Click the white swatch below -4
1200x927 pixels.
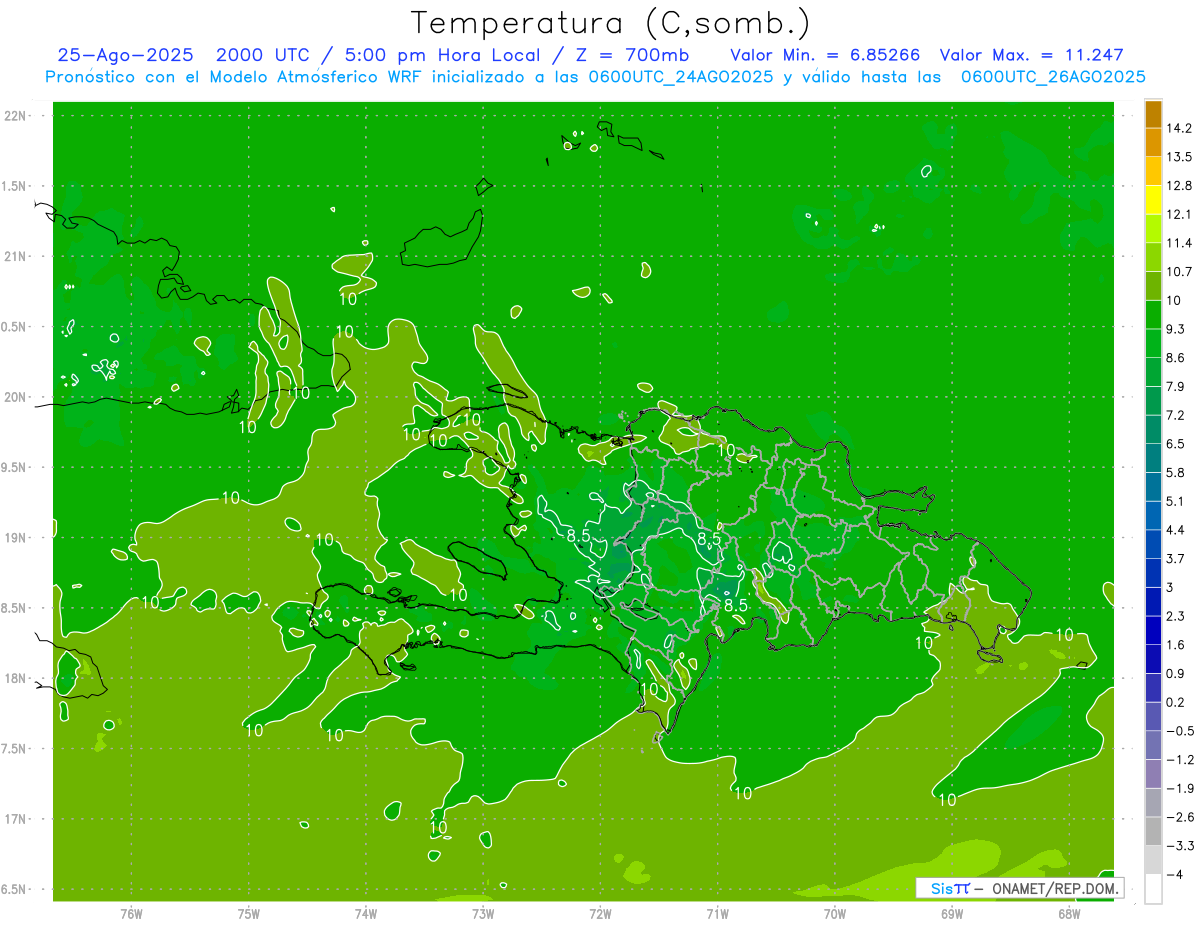coord(1153,888)
